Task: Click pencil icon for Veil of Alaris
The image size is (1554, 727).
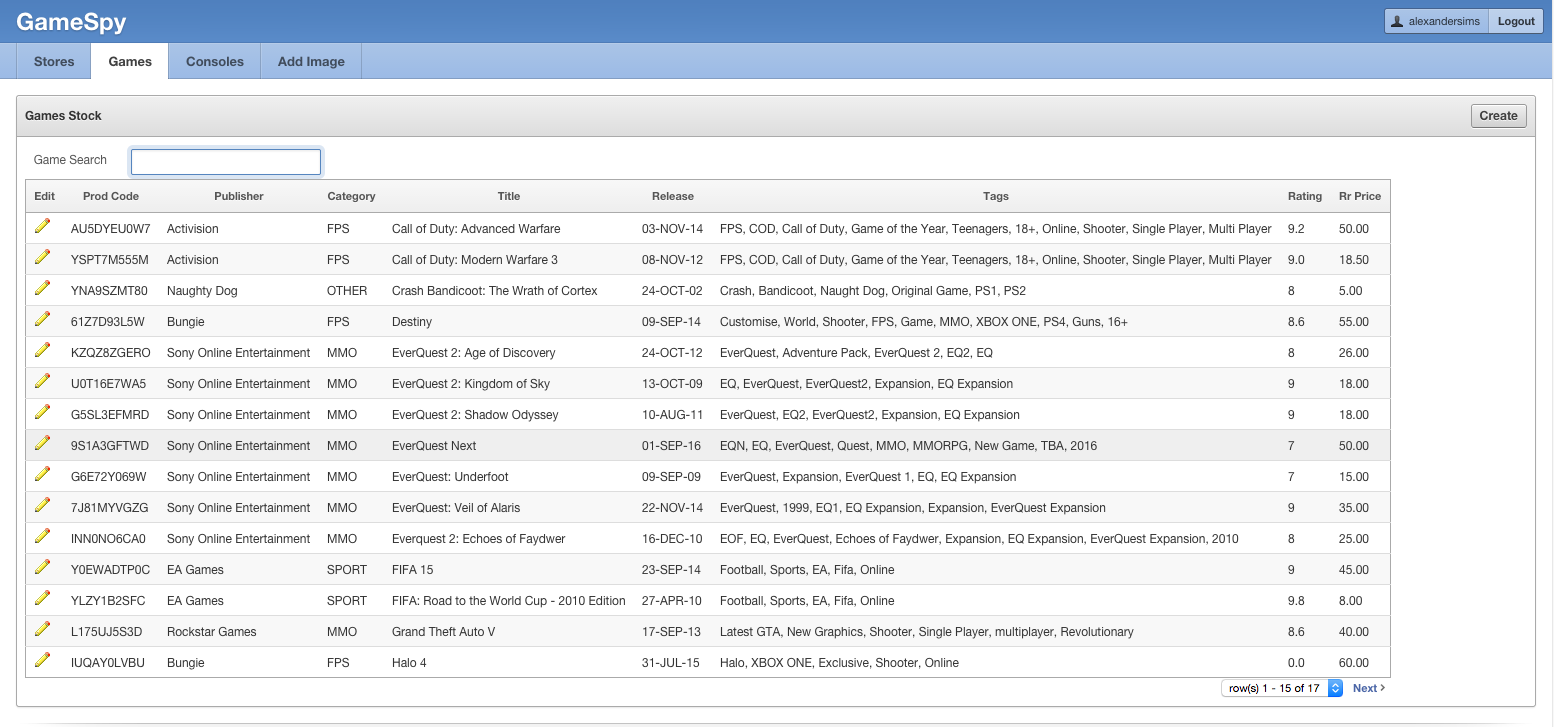Action: click(x=42, y=505)
